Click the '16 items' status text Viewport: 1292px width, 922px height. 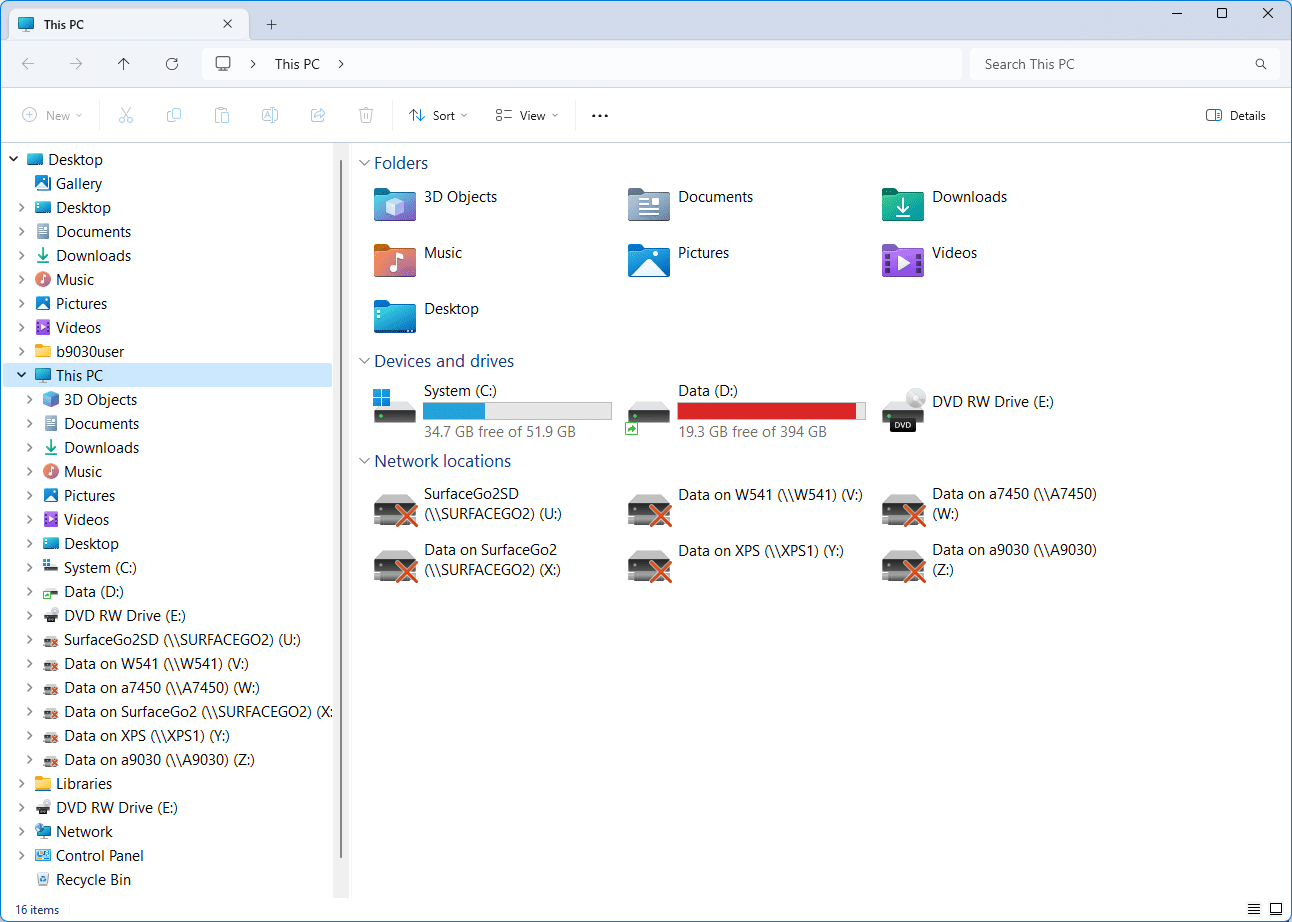pos(37,910)
